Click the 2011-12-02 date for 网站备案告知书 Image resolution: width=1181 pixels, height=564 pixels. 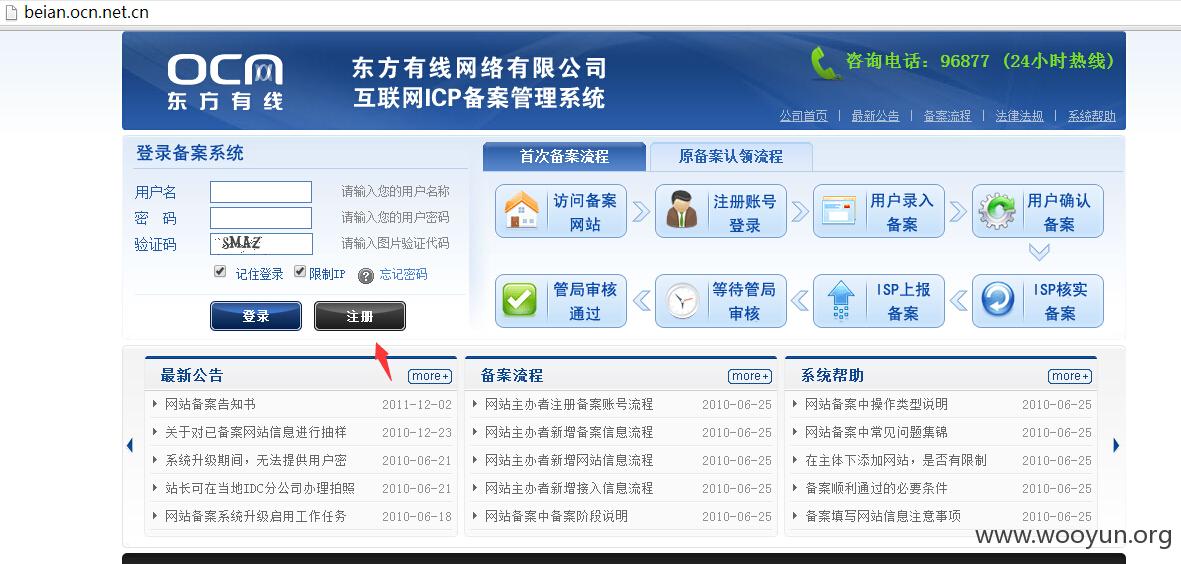click(417, 404)
